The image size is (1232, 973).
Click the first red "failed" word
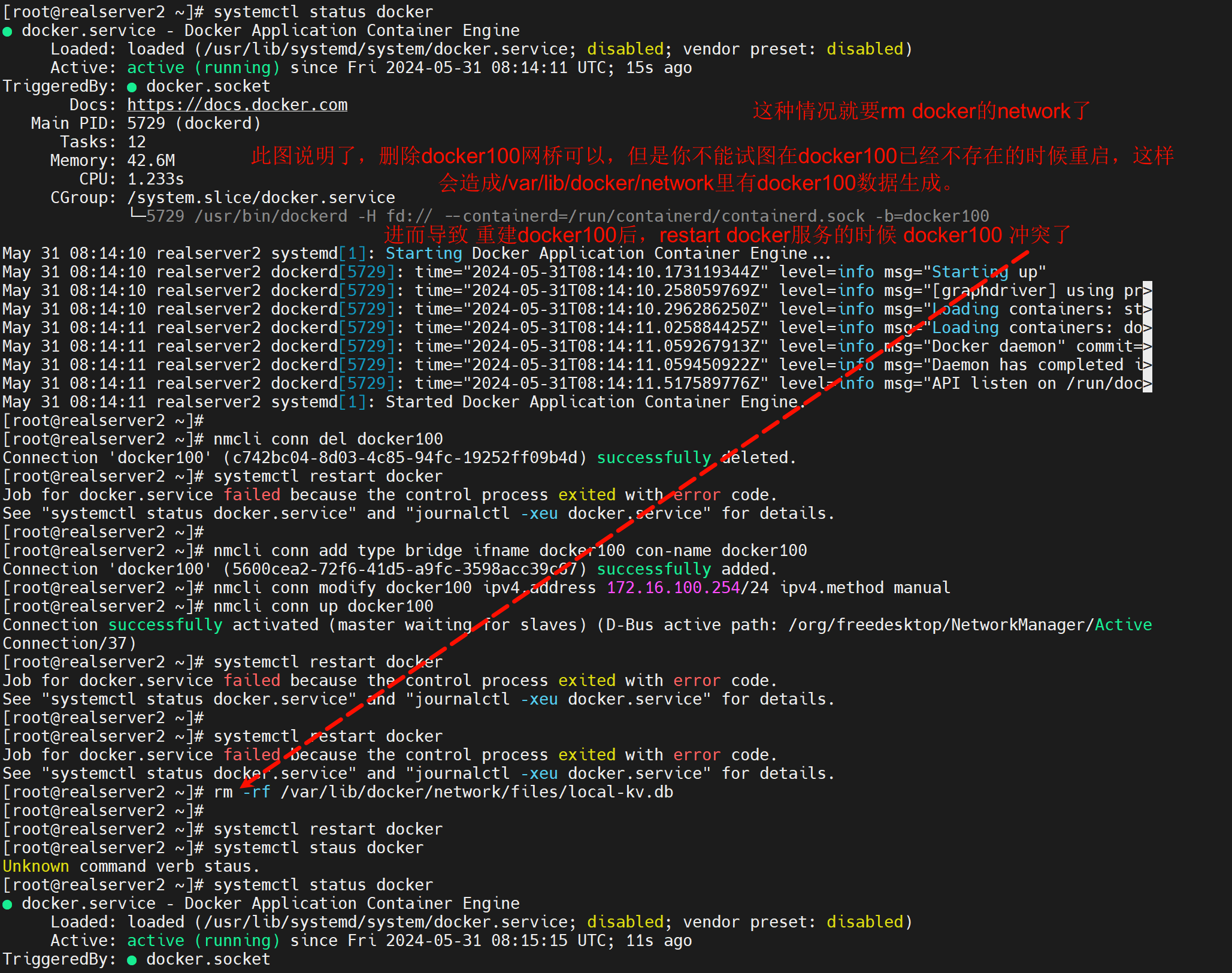point(252,495)
